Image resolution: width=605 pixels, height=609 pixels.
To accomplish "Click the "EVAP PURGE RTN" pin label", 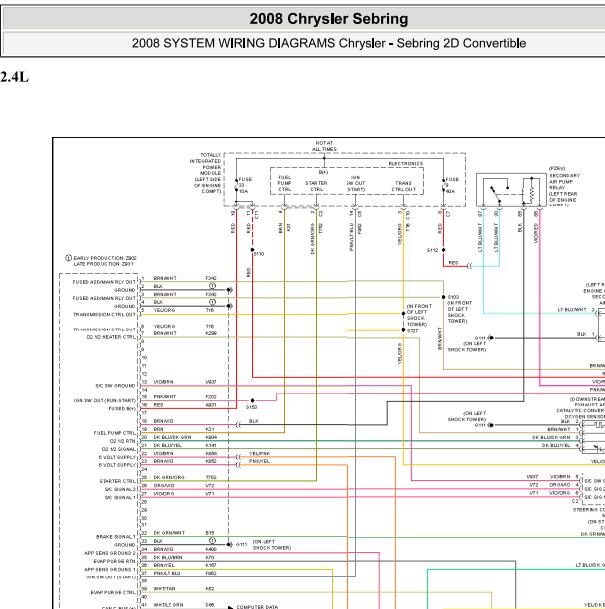I will [x=115, y=561].
